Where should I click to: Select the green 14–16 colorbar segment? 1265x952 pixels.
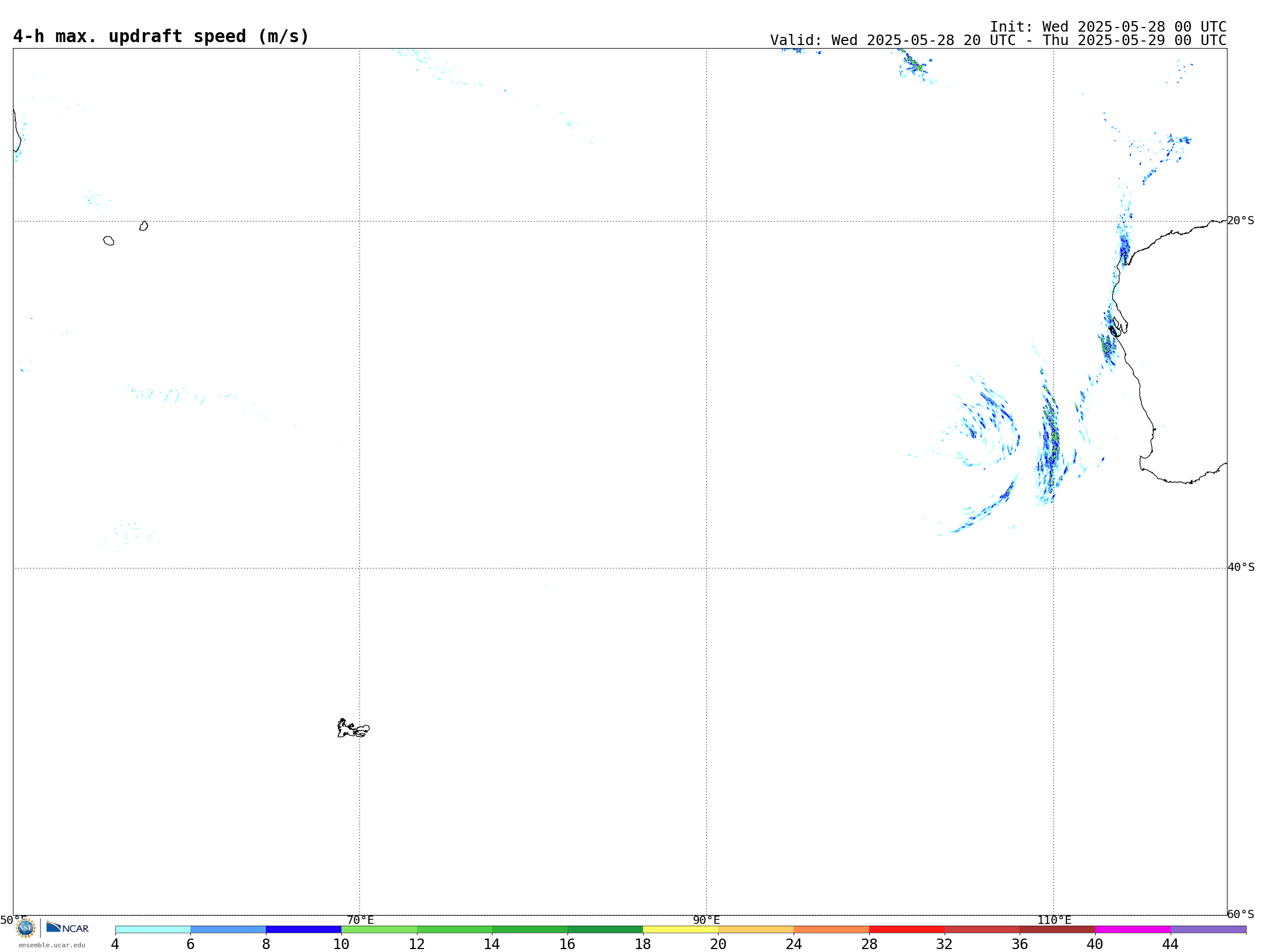529,930
